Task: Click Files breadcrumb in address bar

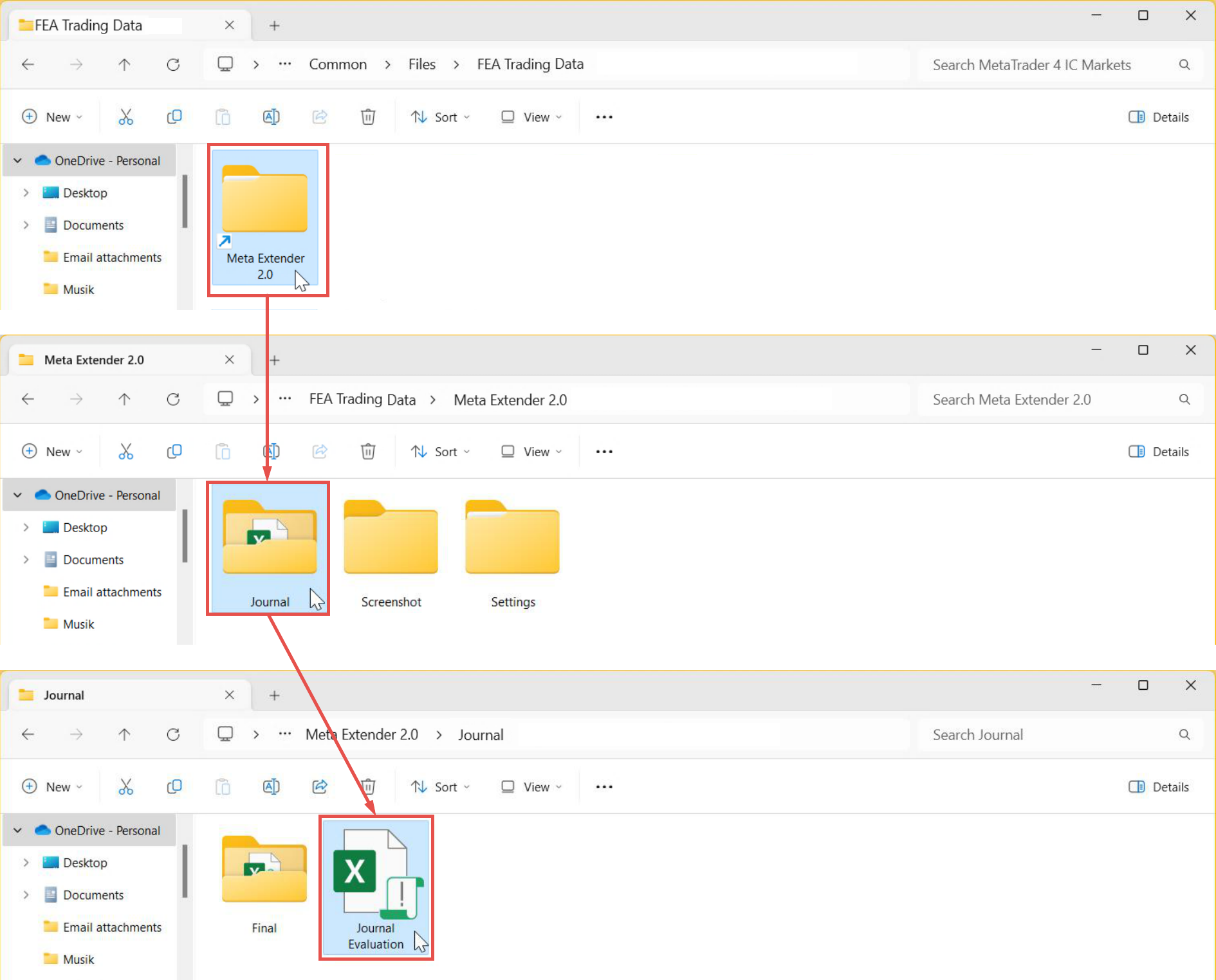Action: point(422,64)
